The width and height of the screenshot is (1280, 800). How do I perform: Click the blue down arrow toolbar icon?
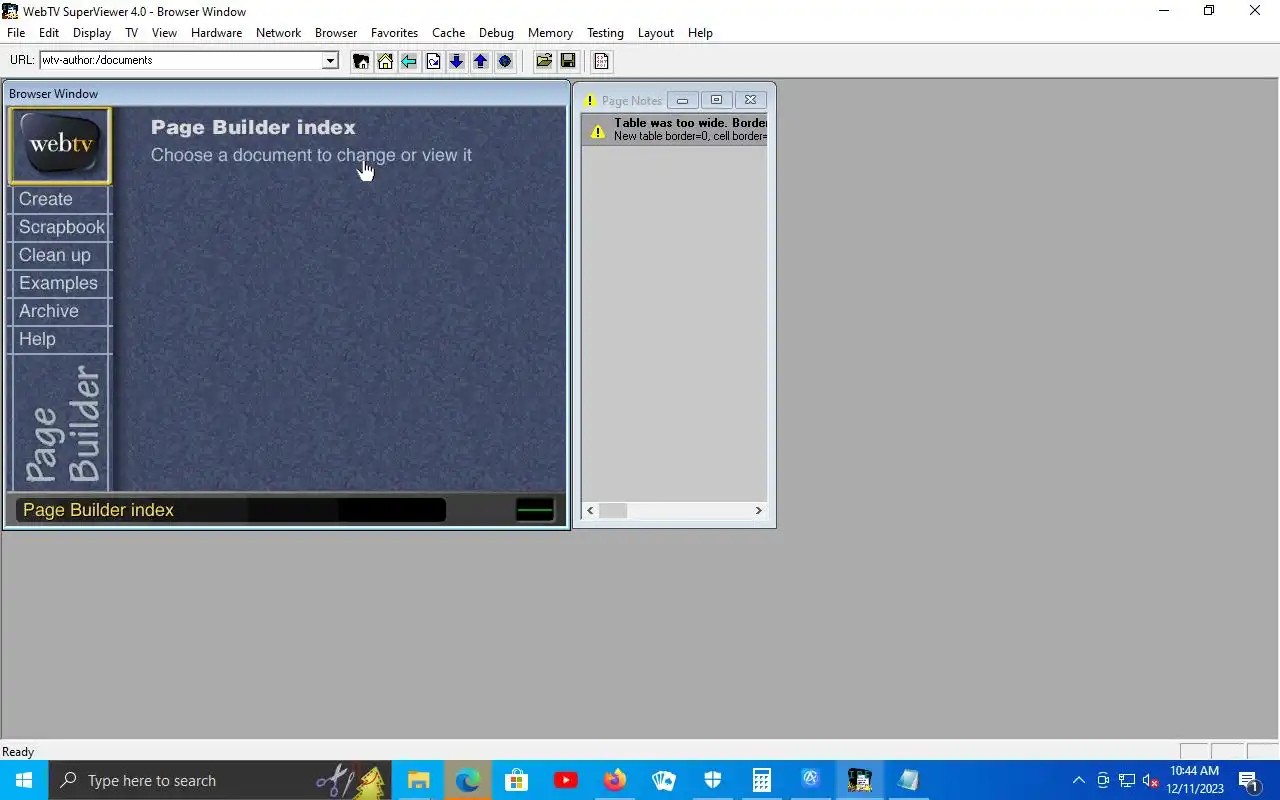pyautogui.click(x=457, y=61)
